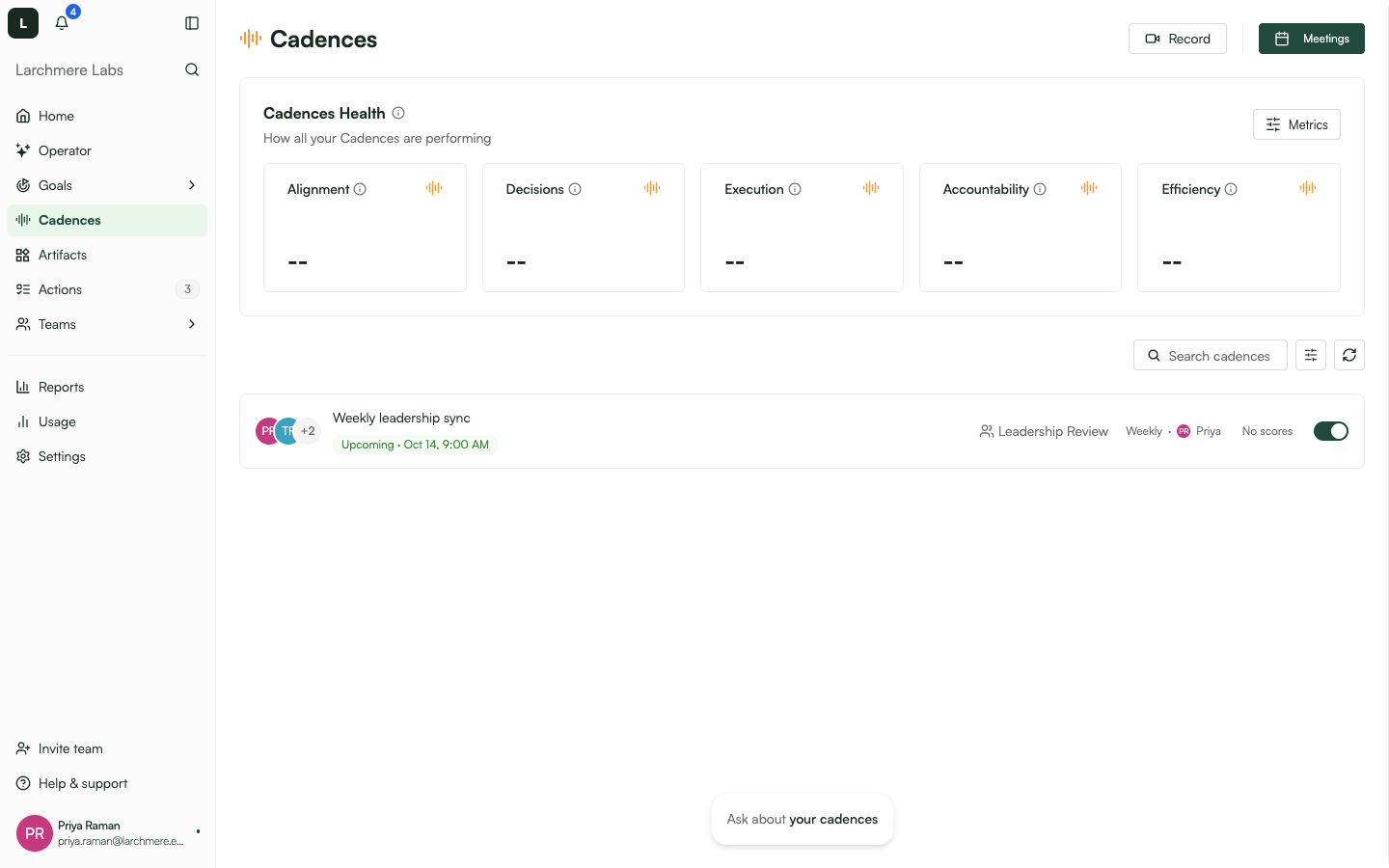Image resolution: width=1389 pixels, height=868 pixels.
Task: Click the Upcoming Oct 14, 9:00 AM badge
Action: pos(415,445)
